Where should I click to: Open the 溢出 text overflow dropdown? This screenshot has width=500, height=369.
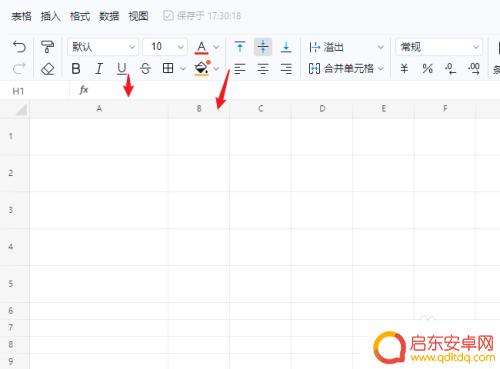[x=347, y=47]
